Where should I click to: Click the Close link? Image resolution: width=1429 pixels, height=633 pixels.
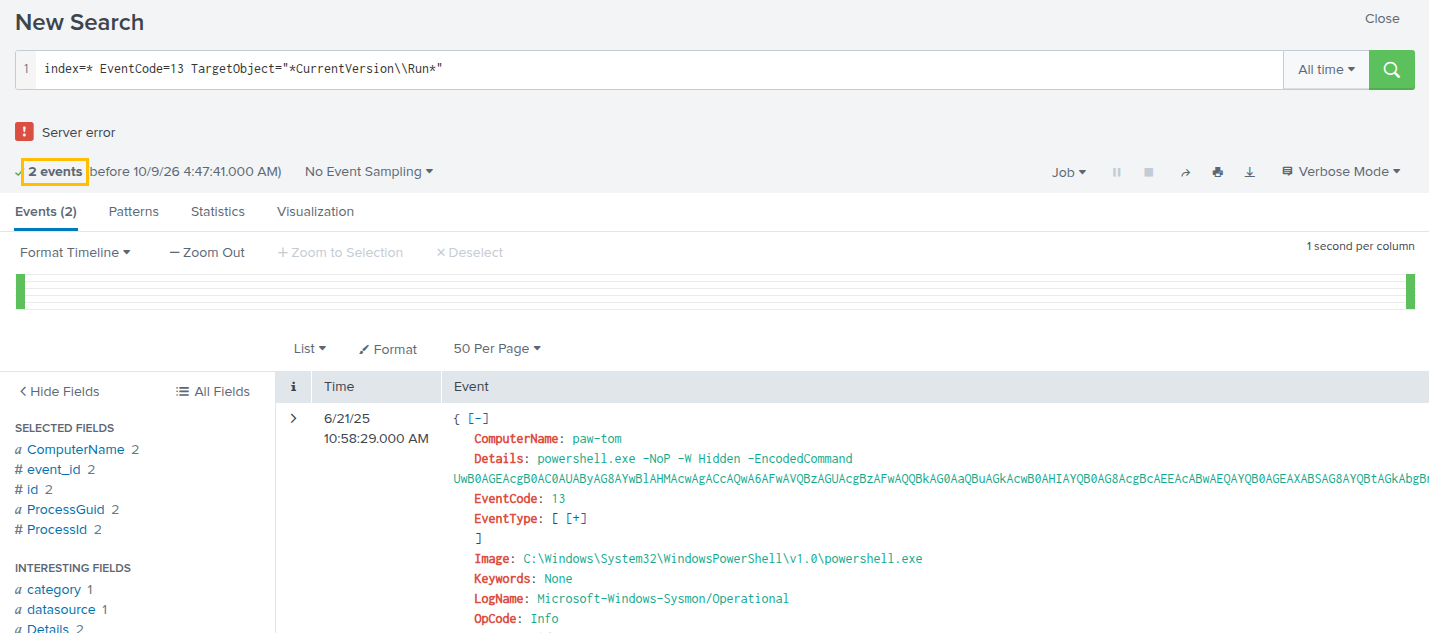(x=1382, y=19)
